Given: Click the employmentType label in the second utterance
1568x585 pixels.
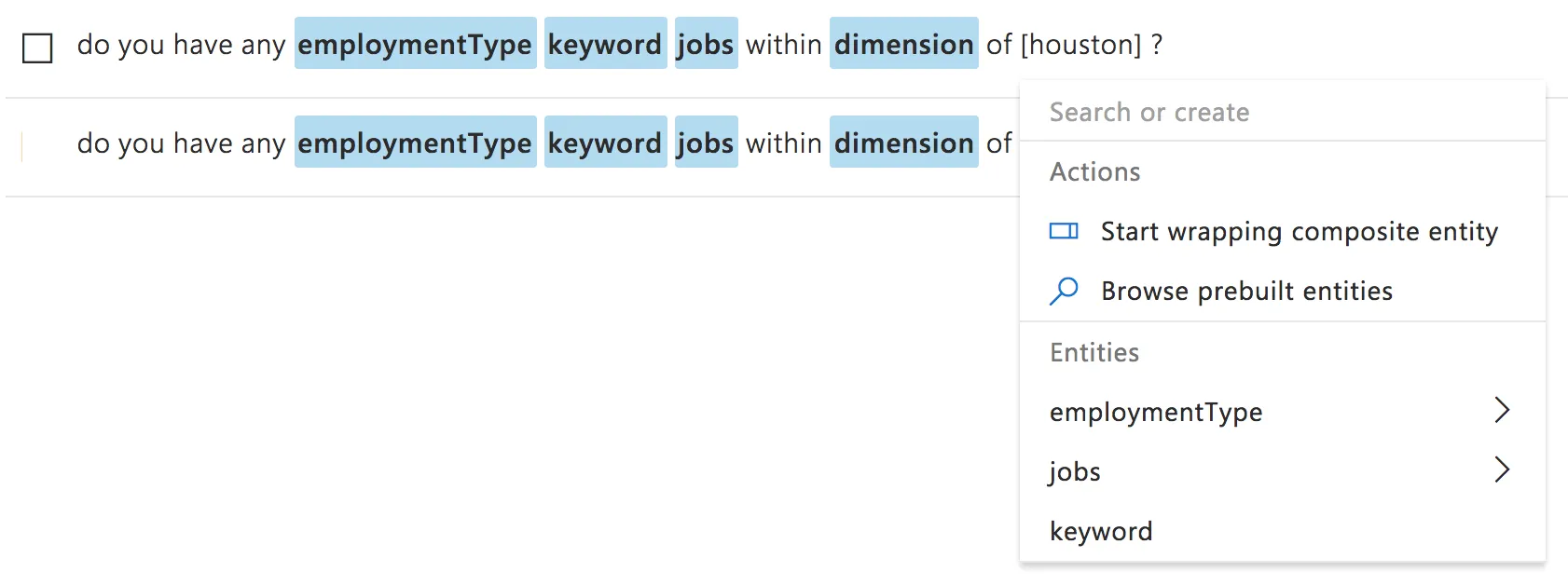Looking at the screenshot, I should click(415, 143).
